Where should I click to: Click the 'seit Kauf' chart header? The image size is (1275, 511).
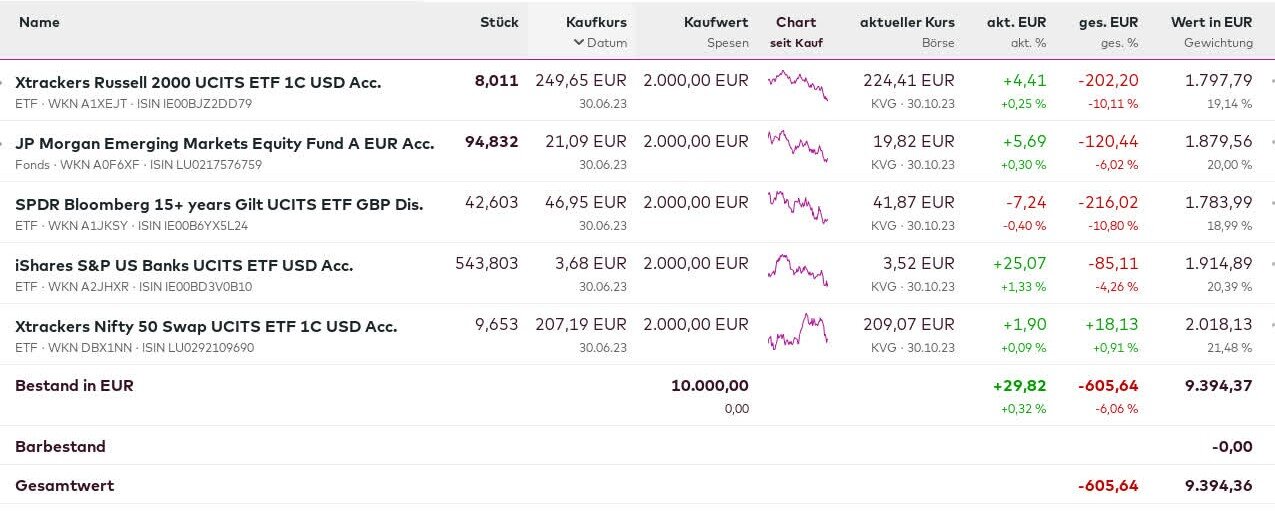[796, 43]
